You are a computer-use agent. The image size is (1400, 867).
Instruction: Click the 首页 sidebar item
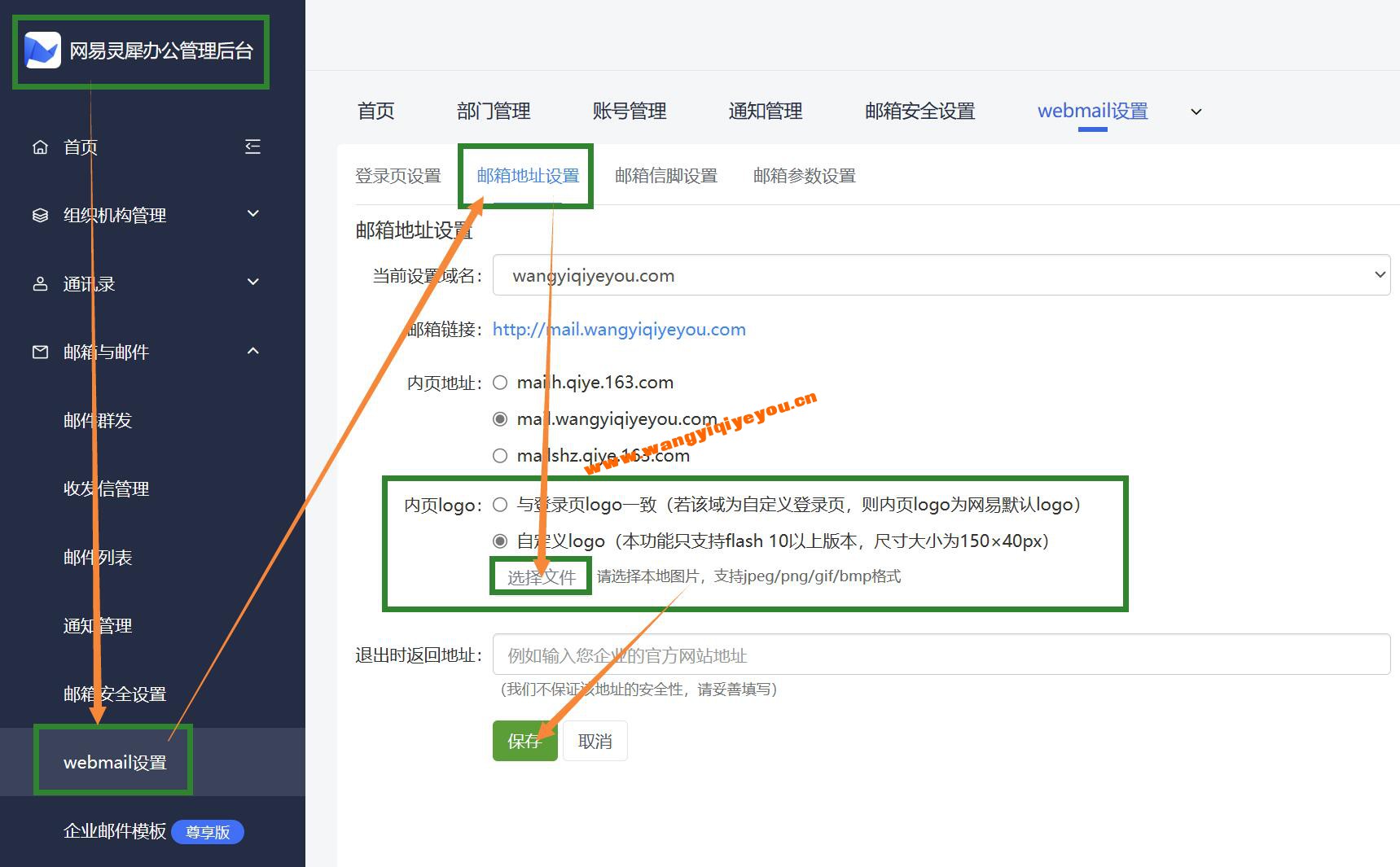pyautogui.click(x=81, y=147)
